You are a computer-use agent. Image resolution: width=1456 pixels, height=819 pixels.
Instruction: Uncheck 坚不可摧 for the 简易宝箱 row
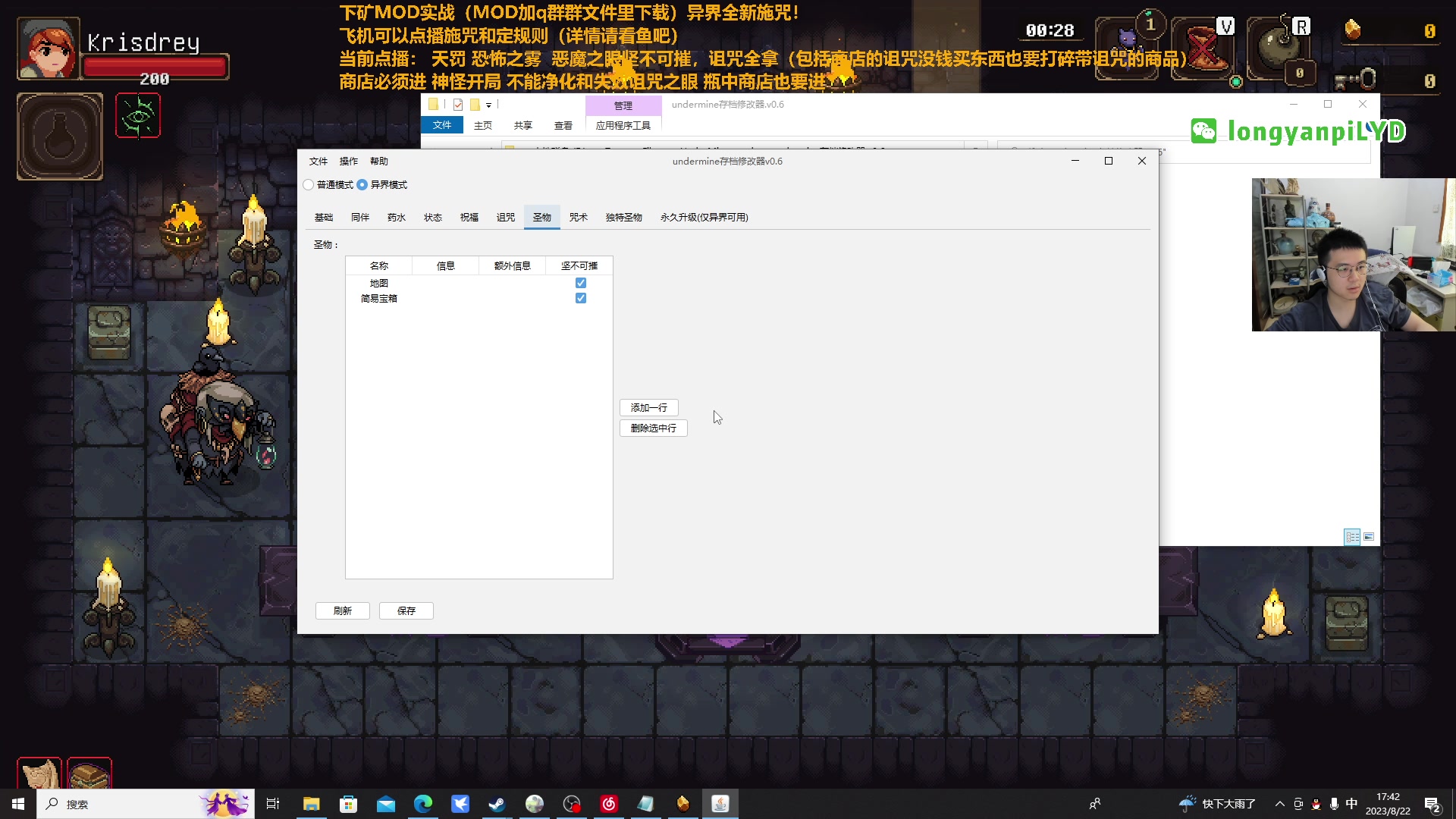pos(581,298)
